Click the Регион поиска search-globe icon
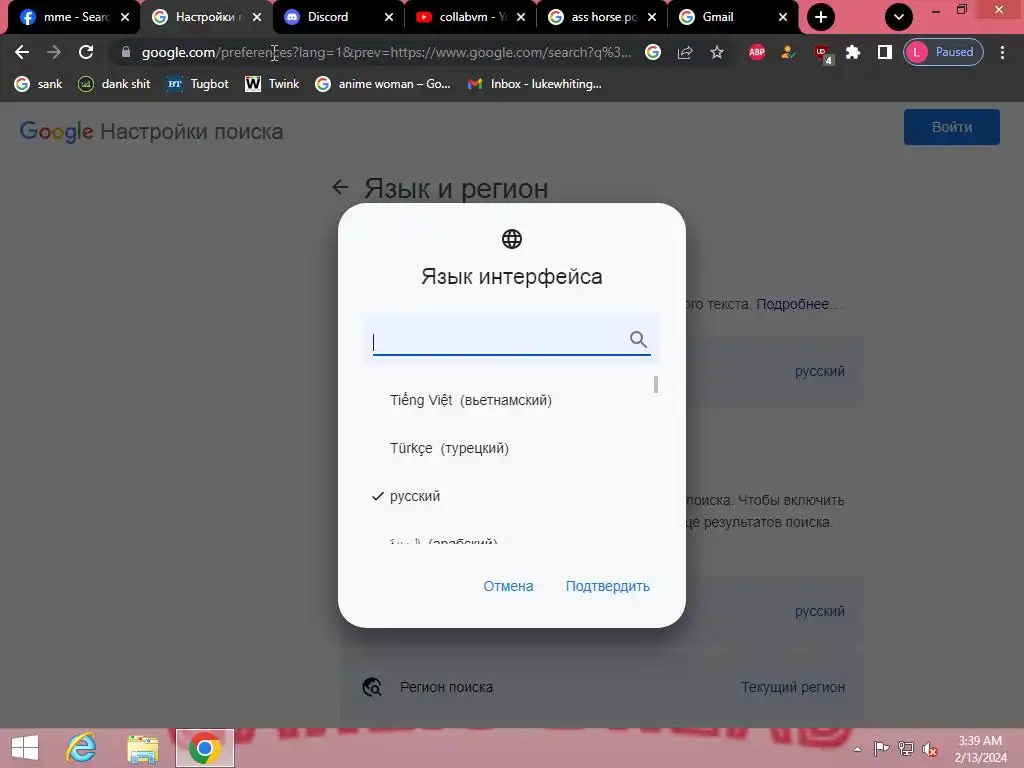Viewport: 1024px width, 768px height. click(x=372, y=687)
